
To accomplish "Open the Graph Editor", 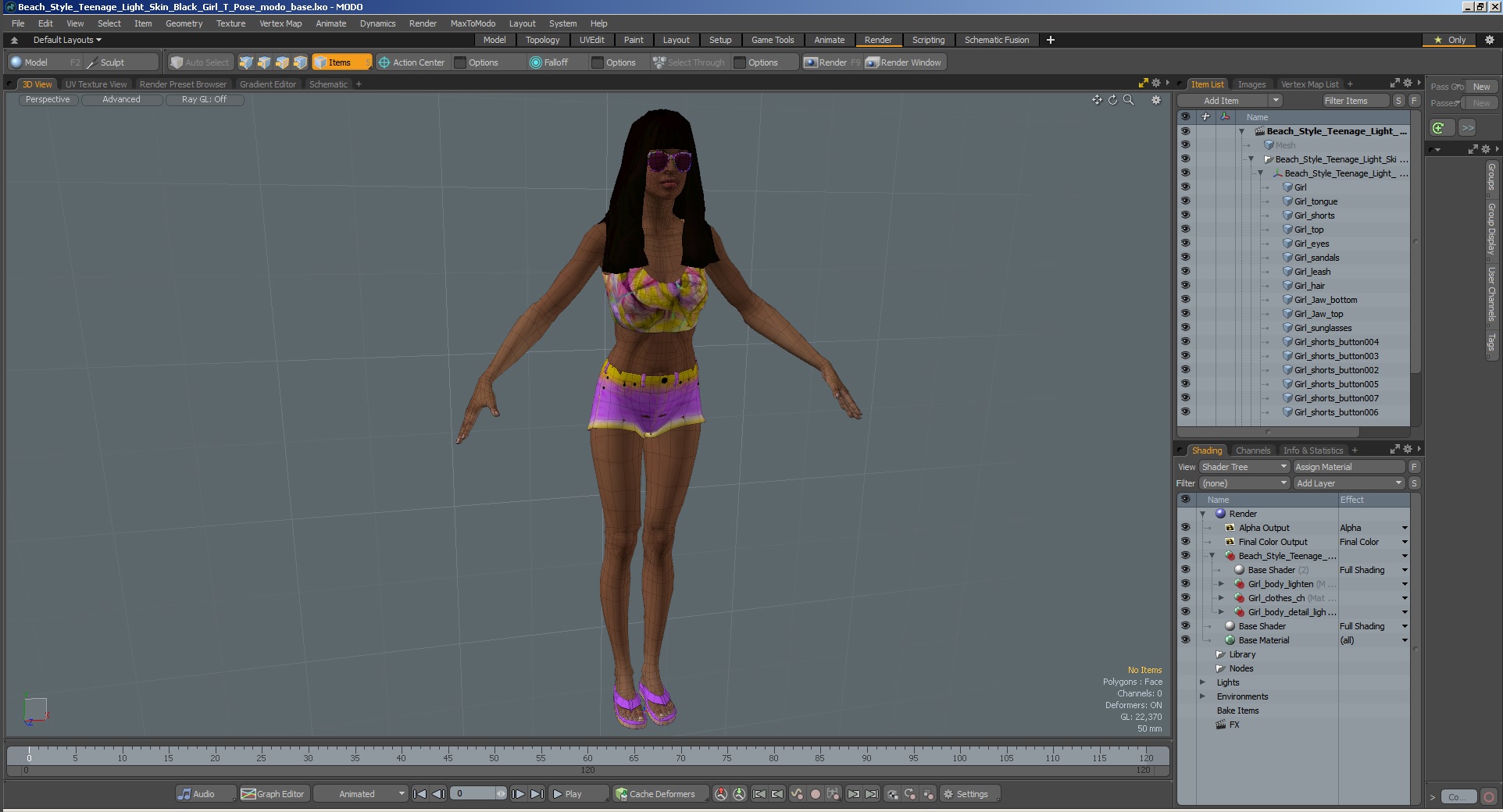I will coord(273,794).
